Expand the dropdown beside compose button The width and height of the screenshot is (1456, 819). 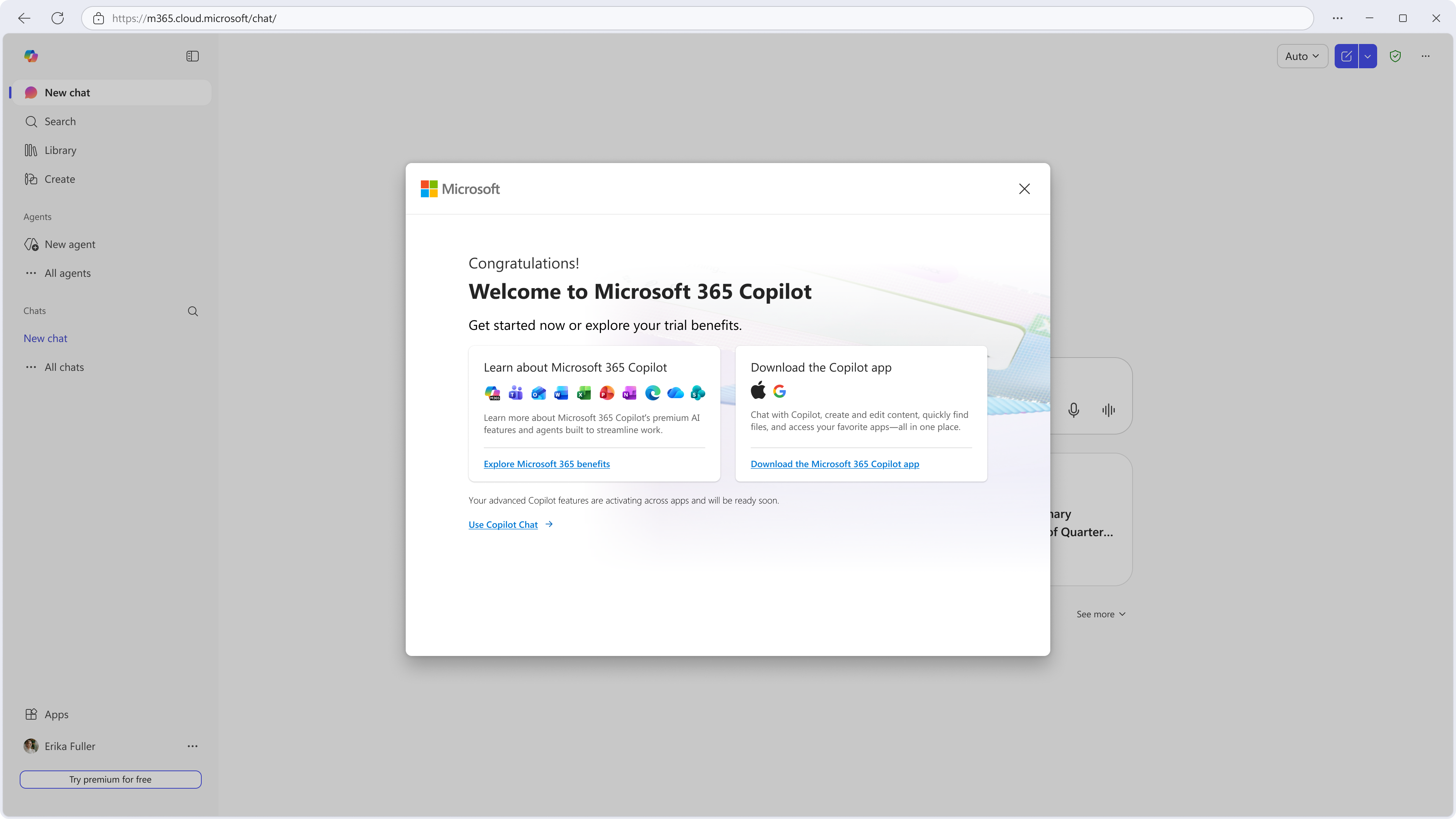(x=1368, y=56)
